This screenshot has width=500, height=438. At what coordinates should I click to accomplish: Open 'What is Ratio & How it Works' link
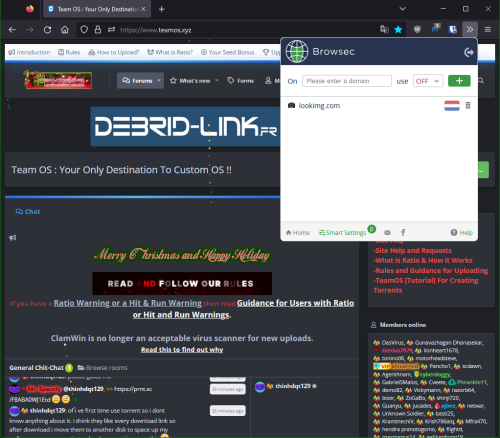click(423, 261)
